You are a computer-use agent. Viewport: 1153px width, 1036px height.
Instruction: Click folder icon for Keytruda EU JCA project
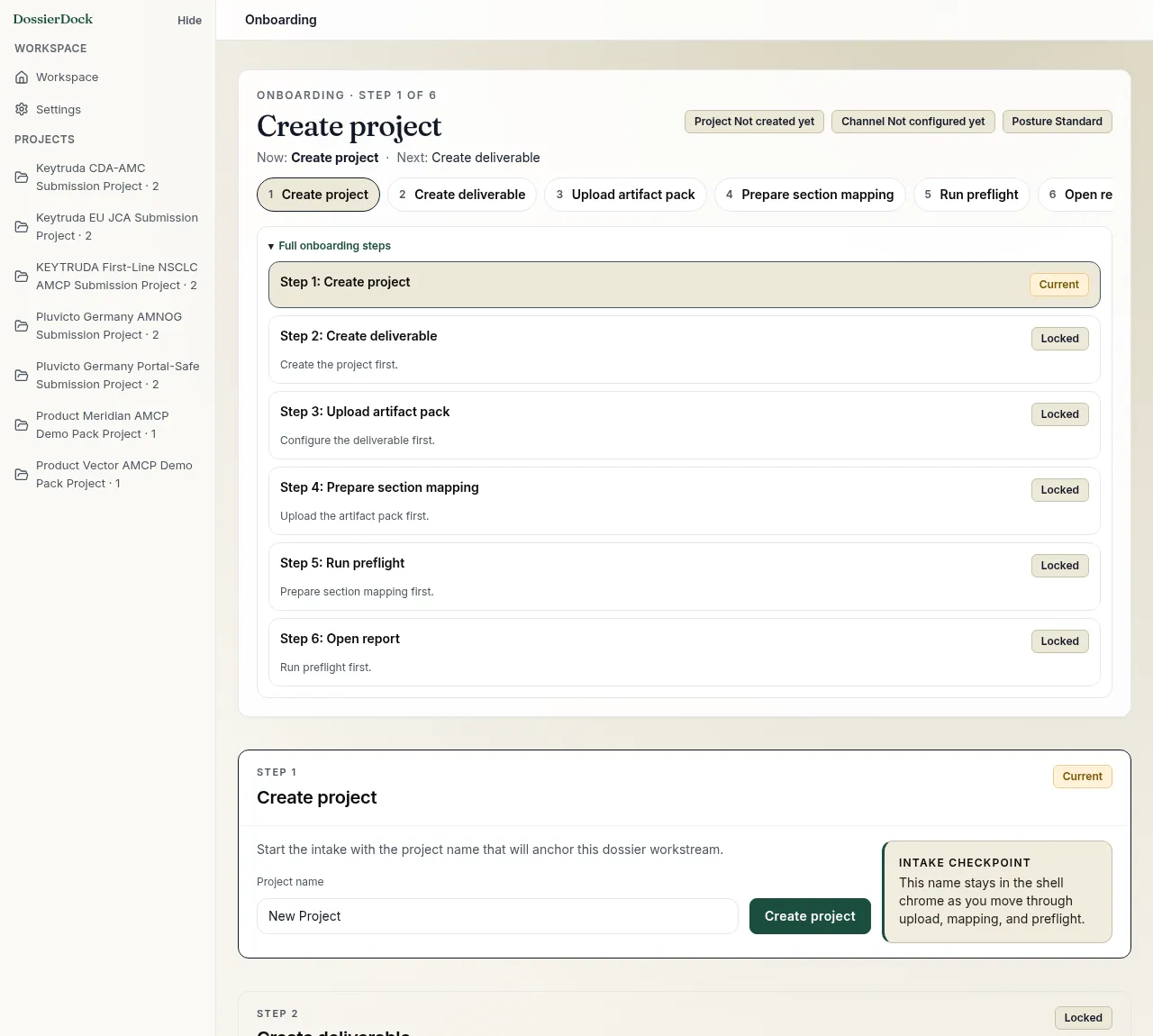click(22, 227)
